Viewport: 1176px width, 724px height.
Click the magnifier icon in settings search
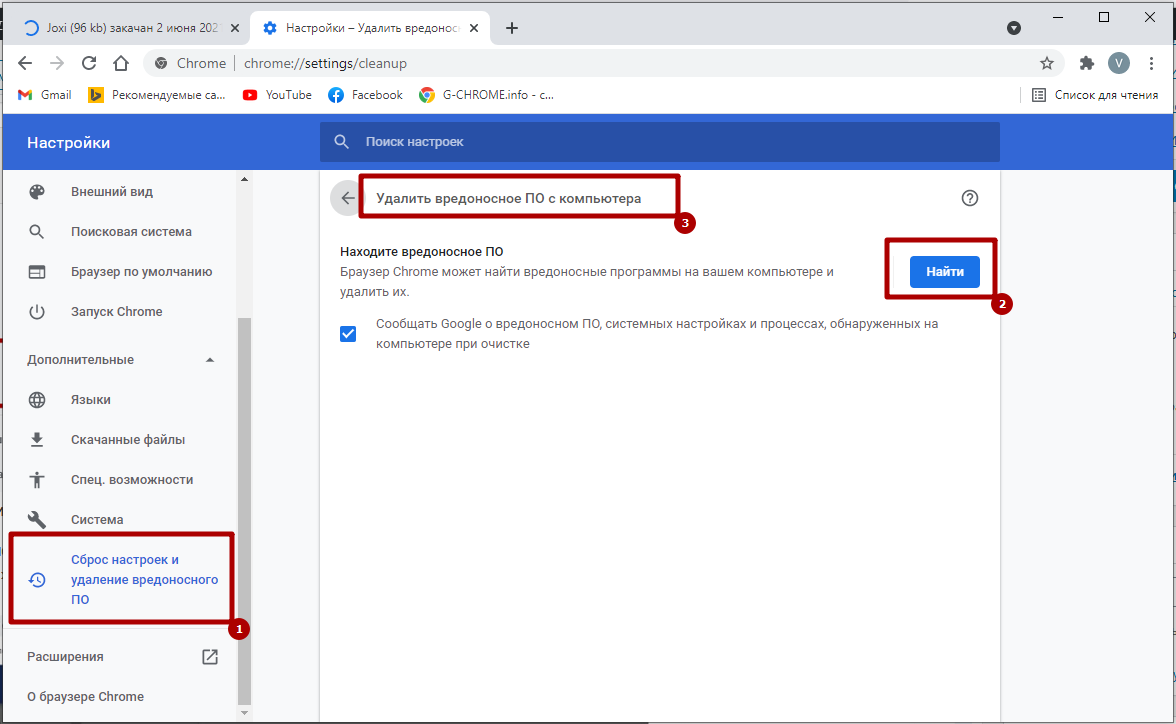[x=341, y=142]
